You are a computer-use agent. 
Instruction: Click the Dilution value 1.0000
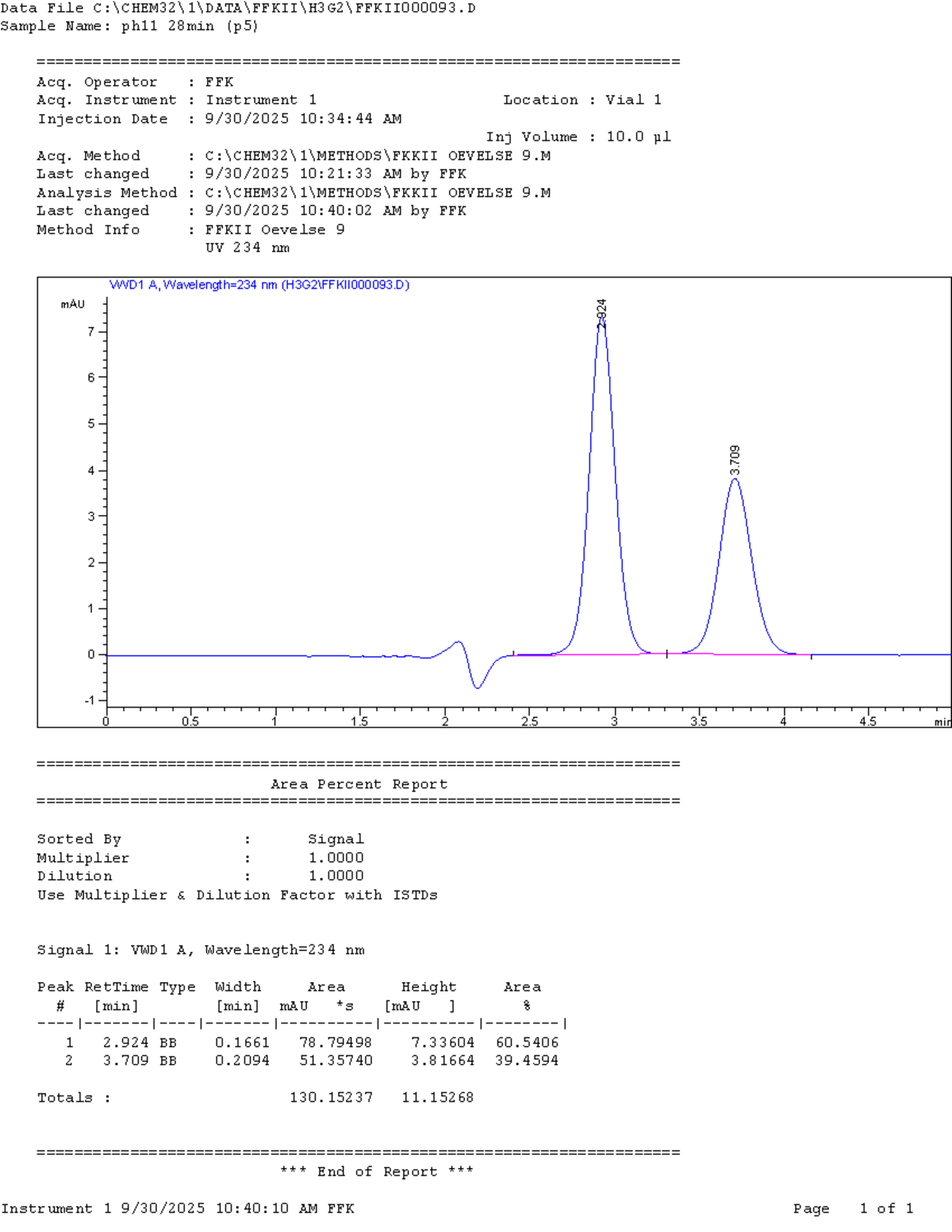(336, 876)
